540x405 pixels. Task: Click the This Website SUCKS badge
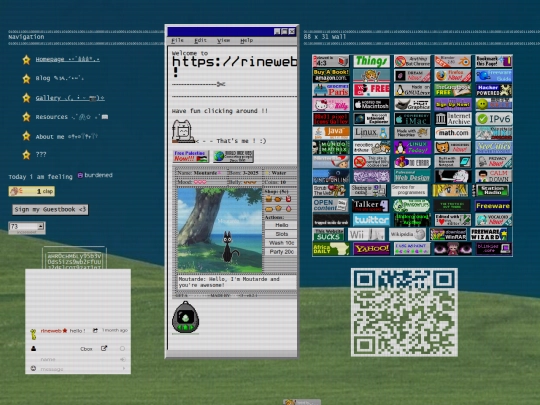coord(328,234)
